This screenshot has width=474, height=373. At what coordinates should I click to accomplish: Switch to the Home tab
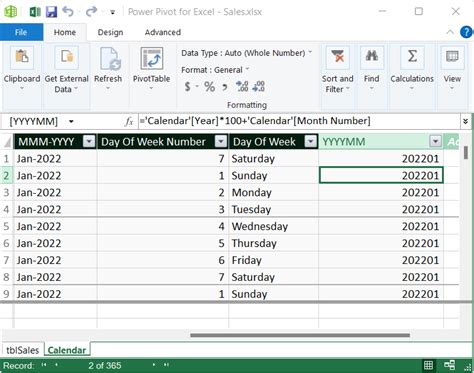coord(65,32)
